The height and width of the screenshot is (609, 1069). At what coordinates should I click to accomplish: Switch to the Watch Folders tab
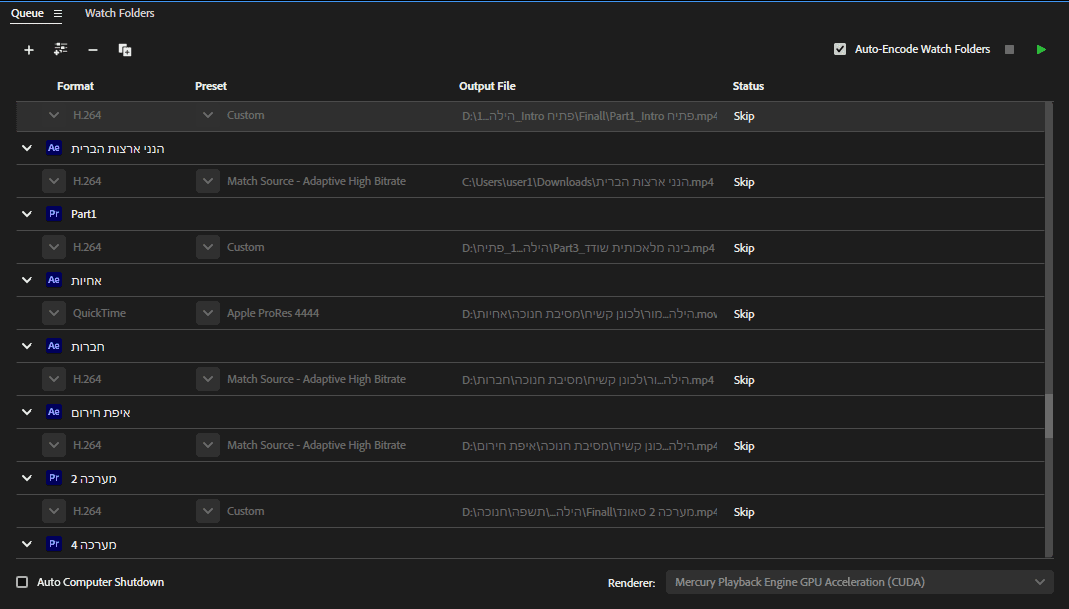[x=119, y=14]
